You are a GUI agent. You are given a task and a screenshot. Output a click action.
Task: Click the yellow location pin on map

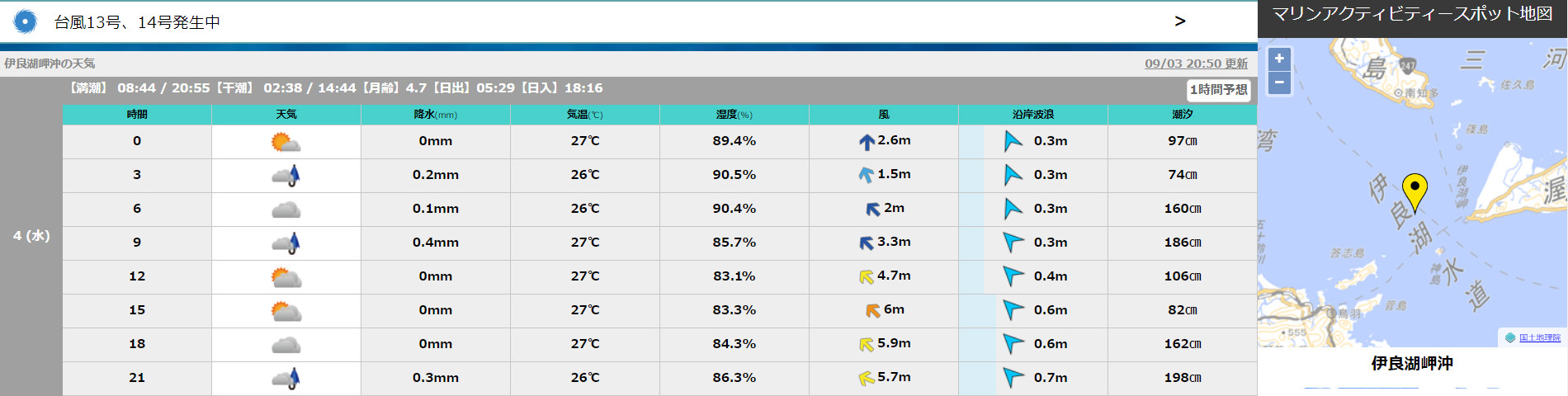1415,192
